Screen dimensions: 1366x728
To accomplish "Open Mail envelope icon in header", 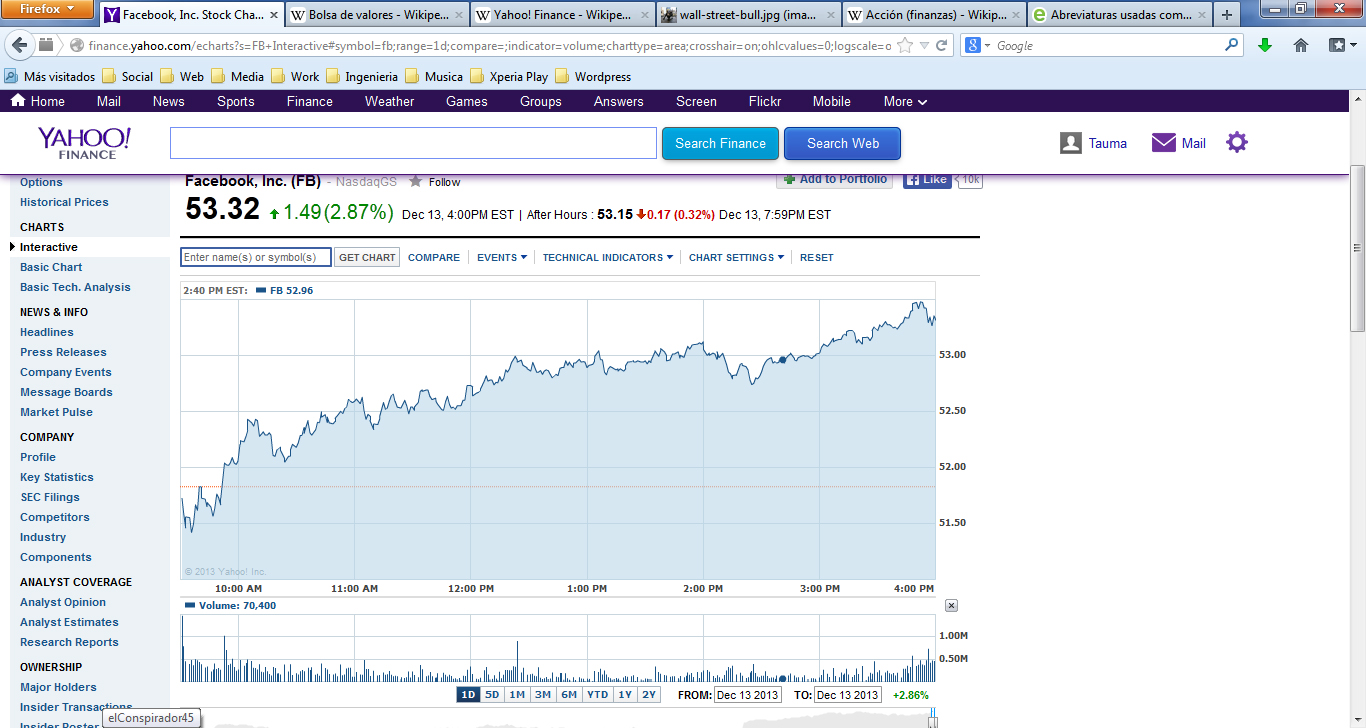I will pyautogui.click(x=1164, y=143).
